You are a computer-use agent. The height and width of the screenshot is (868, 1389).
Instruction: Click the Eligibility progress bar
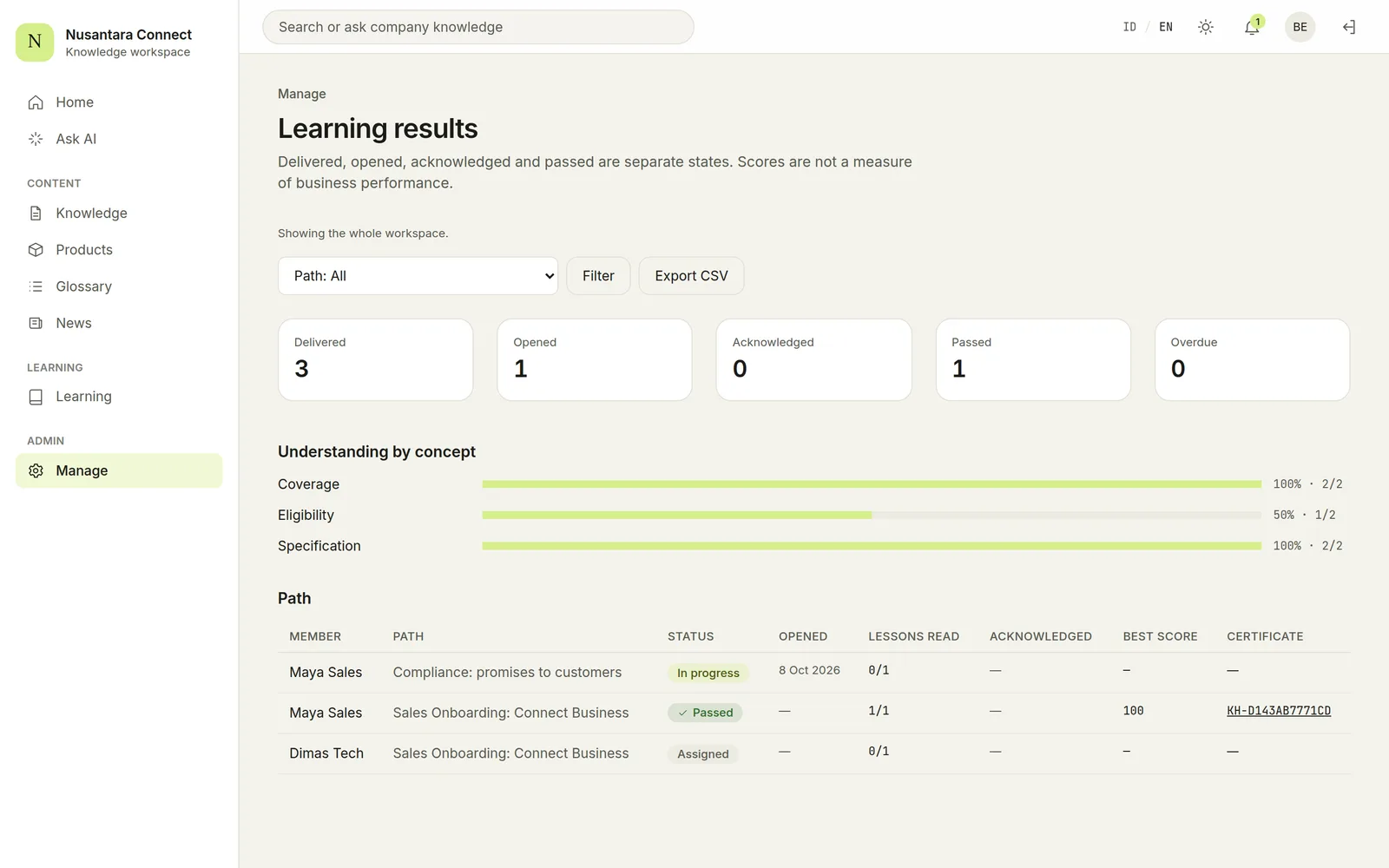coord(872,515)
